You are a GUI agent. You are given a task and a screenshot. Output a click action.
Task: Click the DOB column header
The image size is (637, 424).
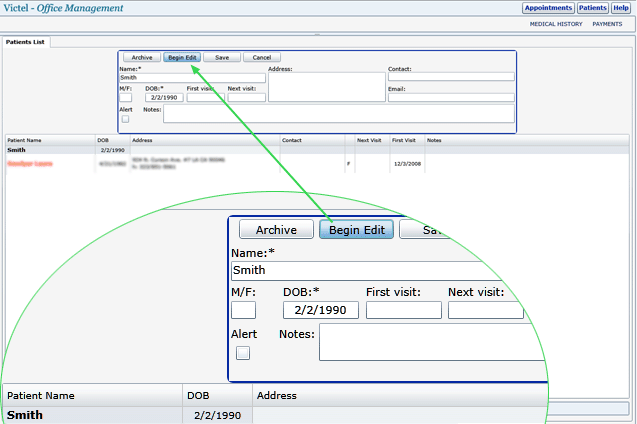[113, 140]
